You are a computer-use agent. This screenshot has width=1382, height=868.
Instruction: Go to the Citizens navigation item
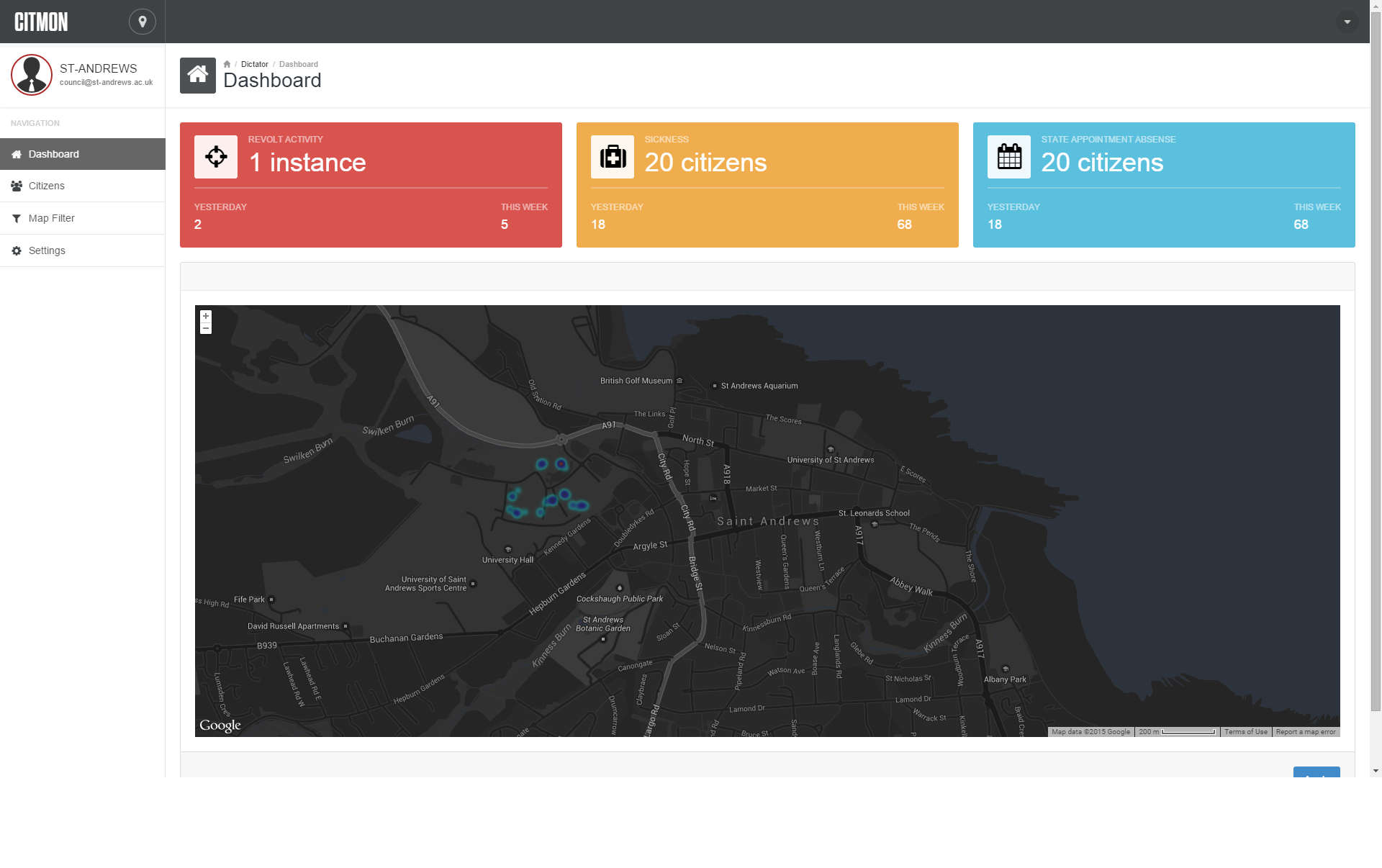click(47, 186)
